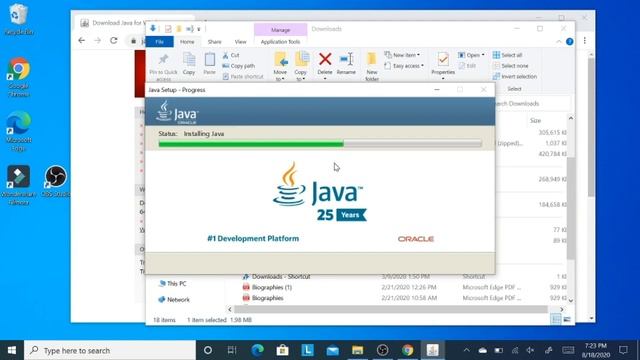Switch to the Share ribbon tab
Screen dimensions: 640x360
point(214,42)
